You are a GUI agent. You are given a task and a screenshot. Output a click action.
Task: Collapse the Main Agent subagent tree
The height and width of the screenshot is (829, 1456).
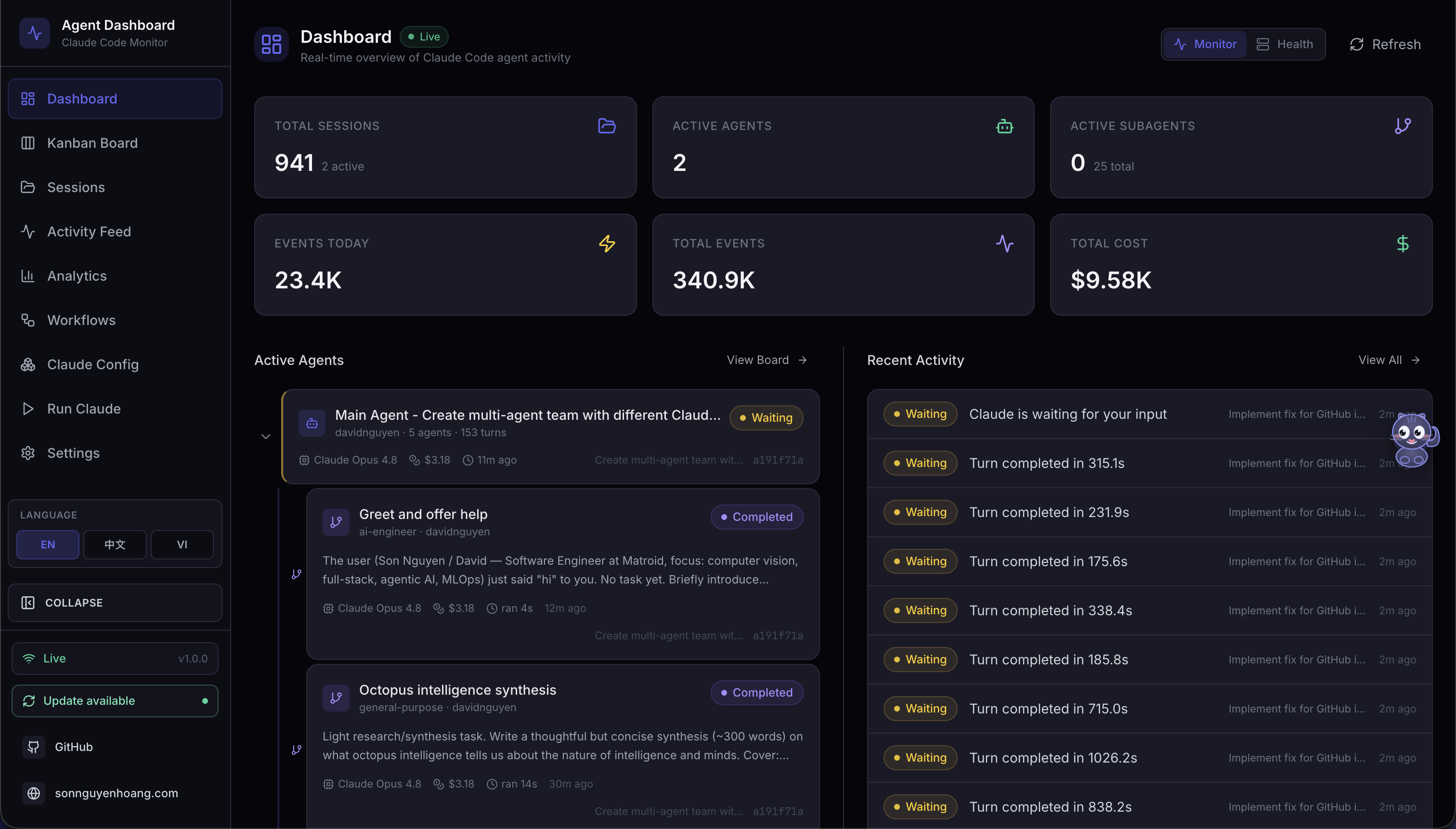[265, 437]
